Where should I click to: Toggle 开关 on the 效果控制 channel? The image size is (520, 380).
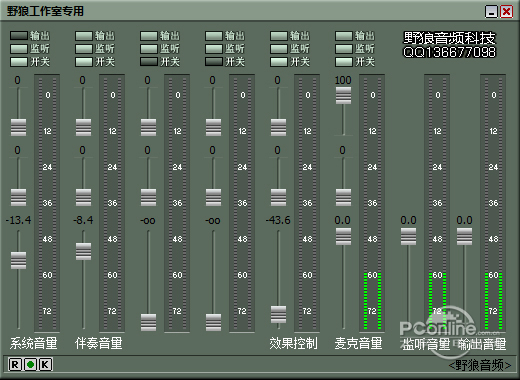279,62
